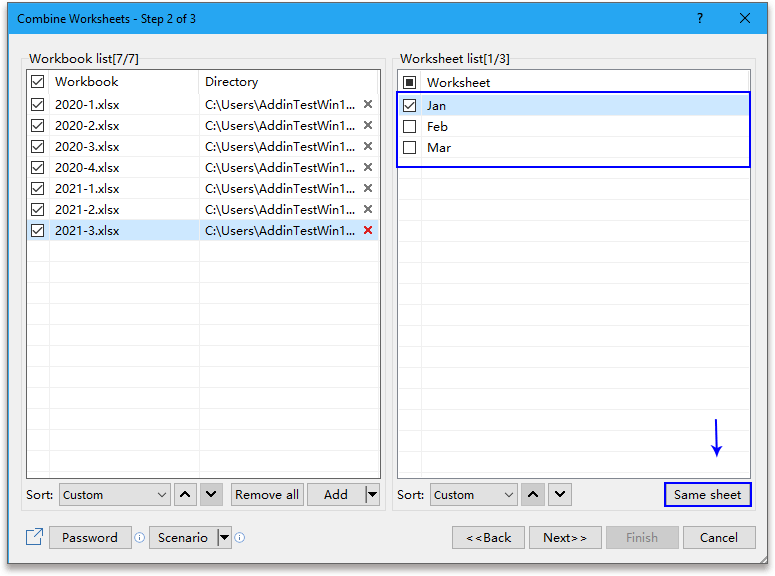The height and width of the screenshot is (576, 775).
Task: Click the directory path of 2021-3.xlsx
Action: 280,231
